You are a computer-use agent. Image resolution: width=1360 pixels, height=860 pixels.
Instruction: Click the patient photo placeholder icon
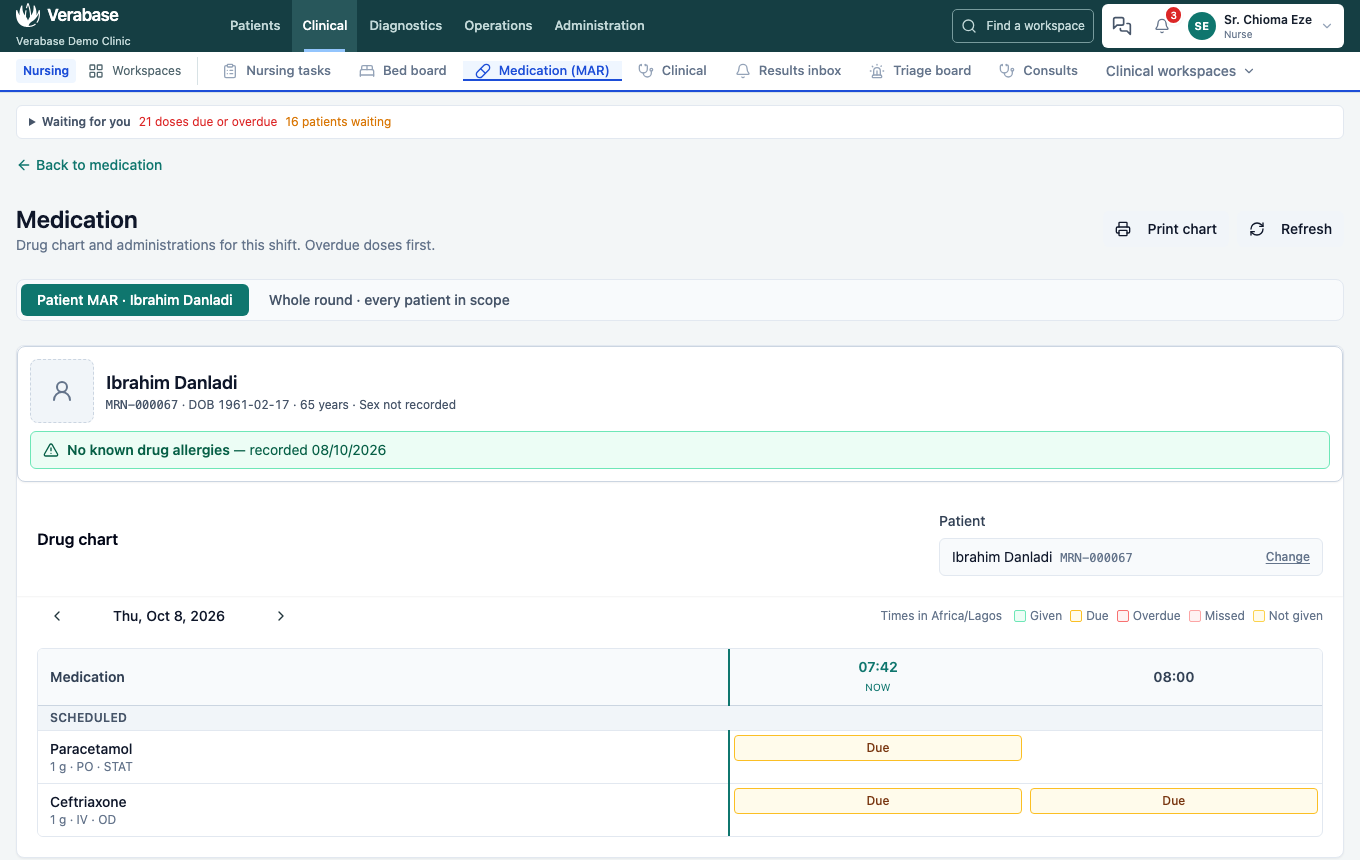pyautogui.click(x=62, y=391)
